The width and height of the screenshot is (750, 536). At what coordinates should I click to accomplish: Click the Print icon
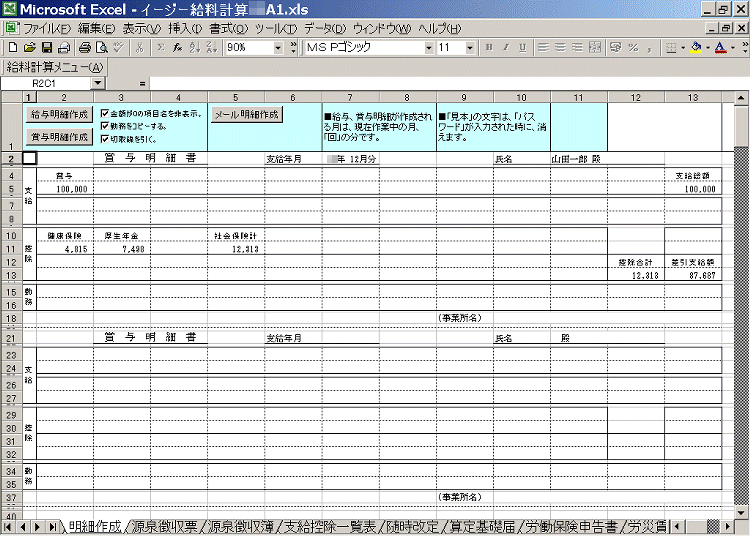pos(85,47)
